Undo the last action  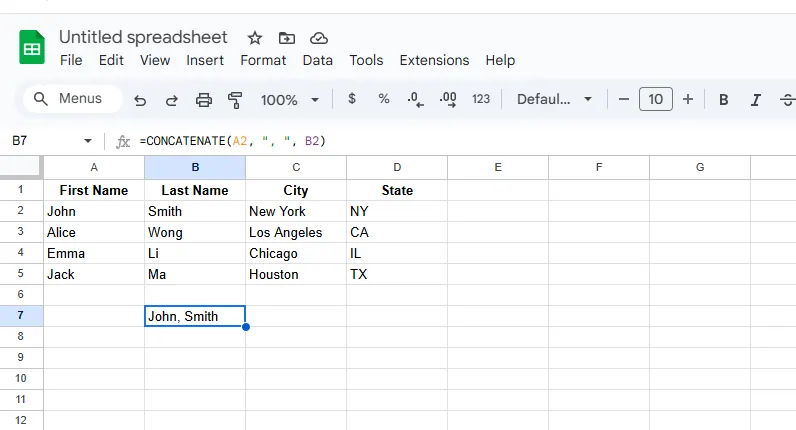pos(140,100)
